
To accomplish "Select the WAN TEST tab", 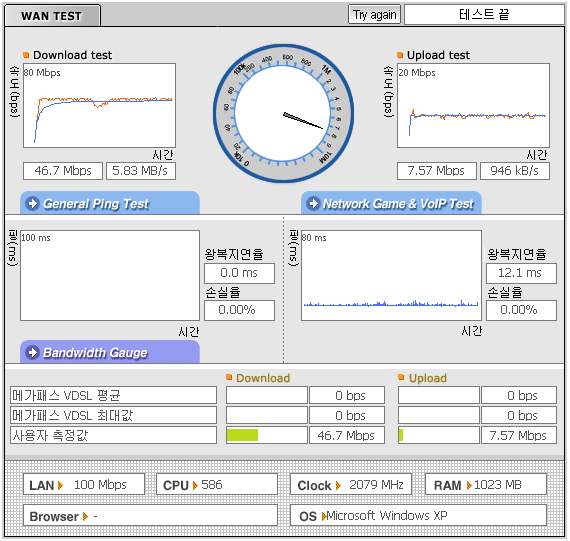I will click(52, 16).
